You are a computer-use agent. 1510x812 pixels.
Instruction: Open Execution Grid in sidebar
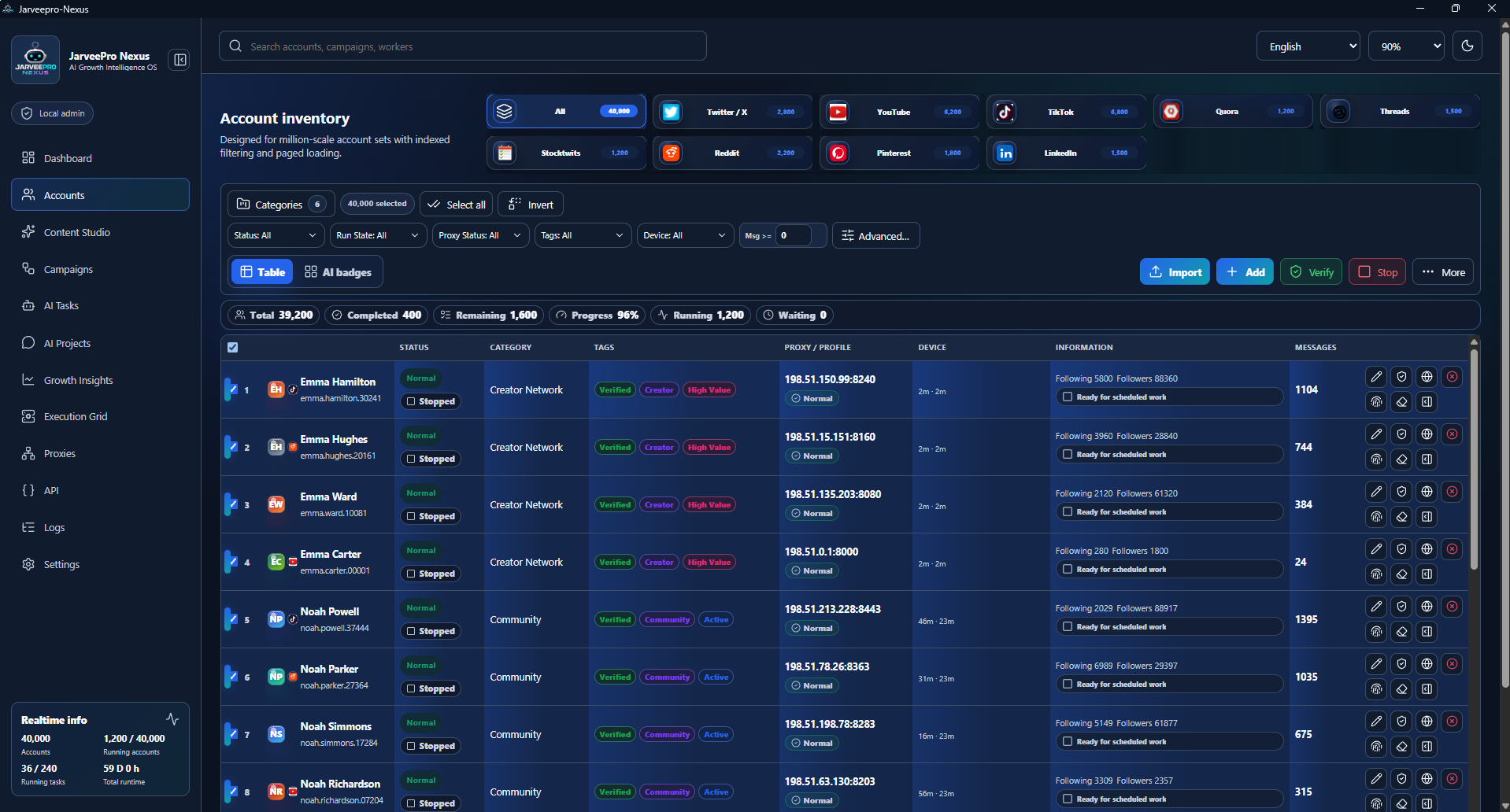pyautogui.click(x=100, y=416)
